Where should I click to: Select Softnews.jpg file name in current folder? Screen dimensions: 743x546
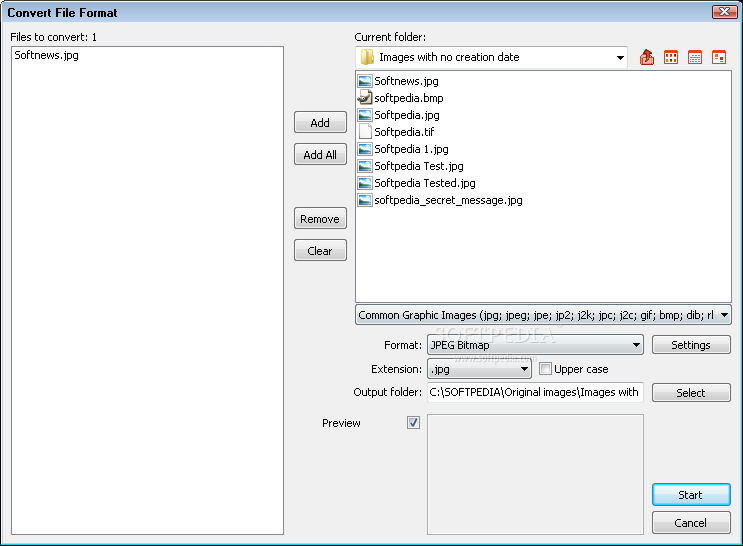tap(407, 81)
